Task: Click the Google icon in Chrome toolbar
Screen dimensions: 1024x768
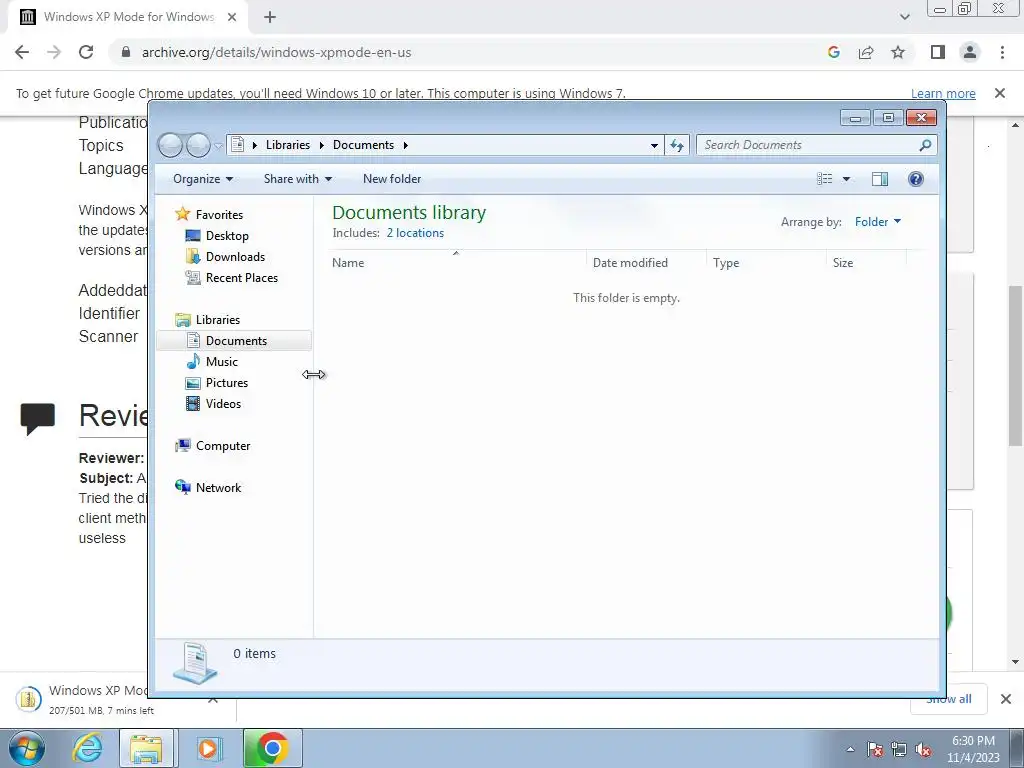Action: 833,52
